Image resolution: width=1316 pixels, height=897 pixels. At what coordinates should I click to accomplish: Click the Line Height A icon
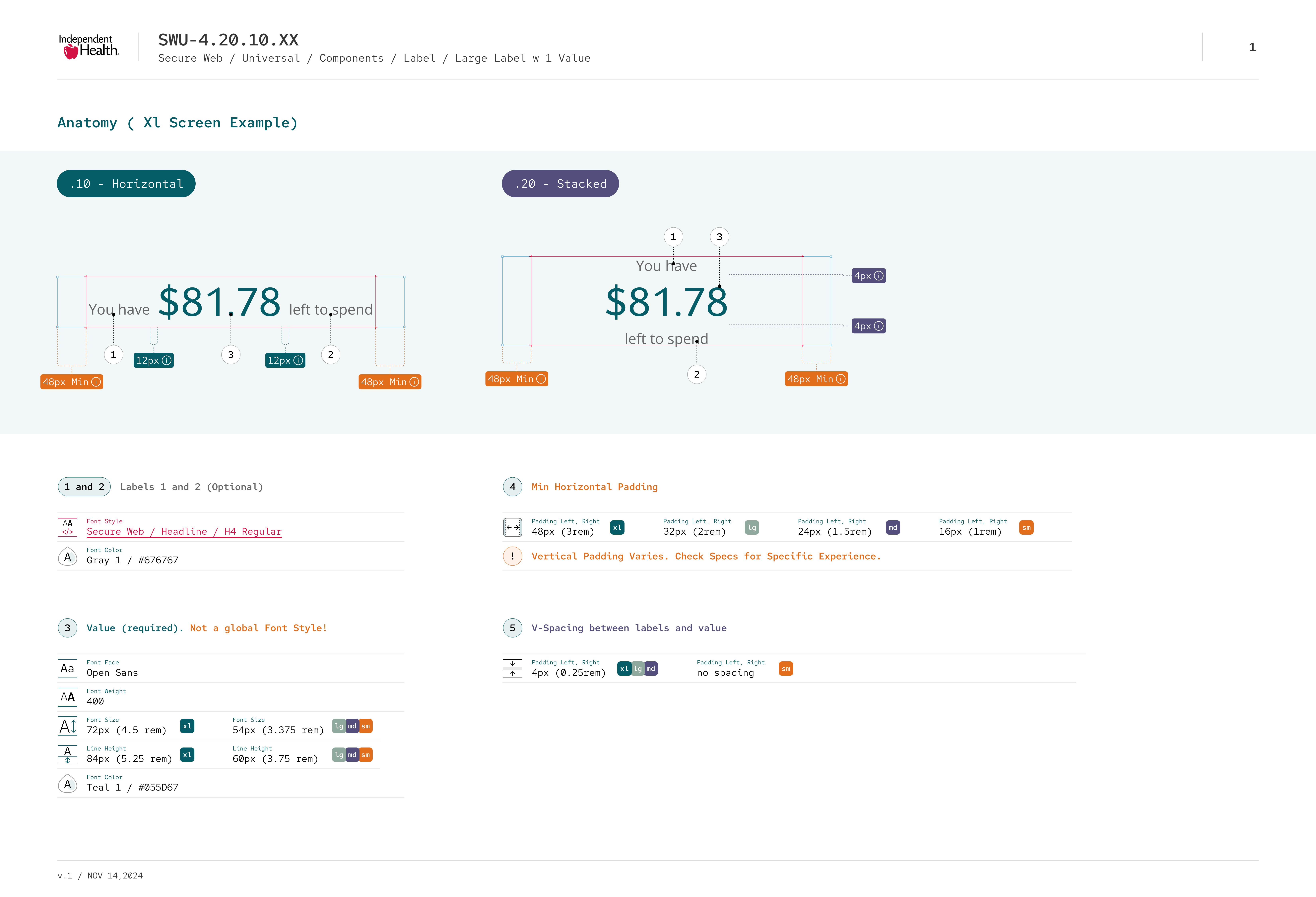(67, 754)
